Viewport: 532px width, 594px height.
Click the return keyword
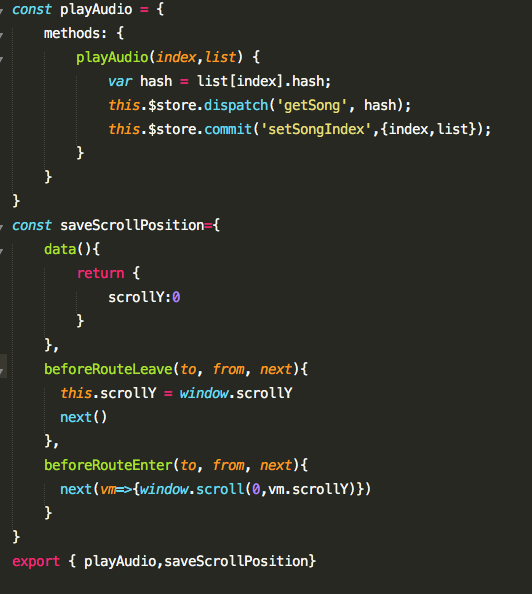(x=100, y=273)
